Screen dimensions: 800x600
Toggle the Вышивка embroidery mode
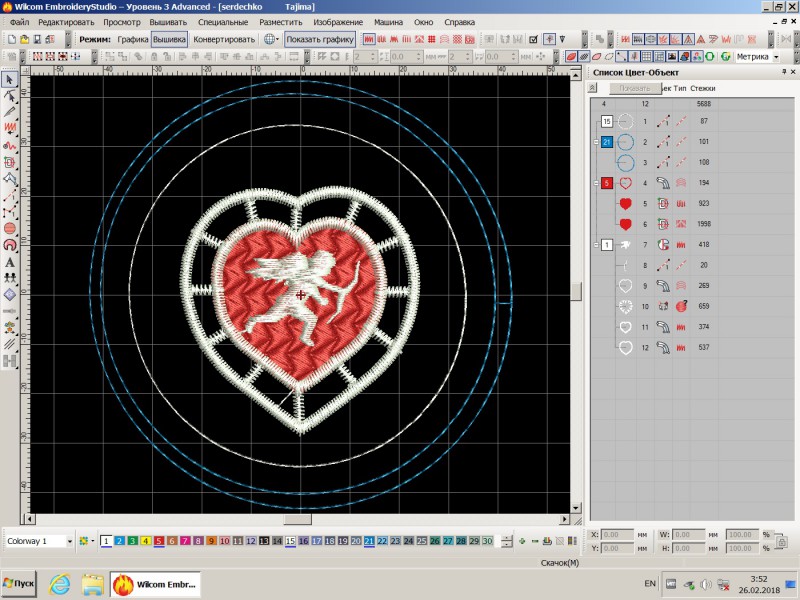click(169, 39)
